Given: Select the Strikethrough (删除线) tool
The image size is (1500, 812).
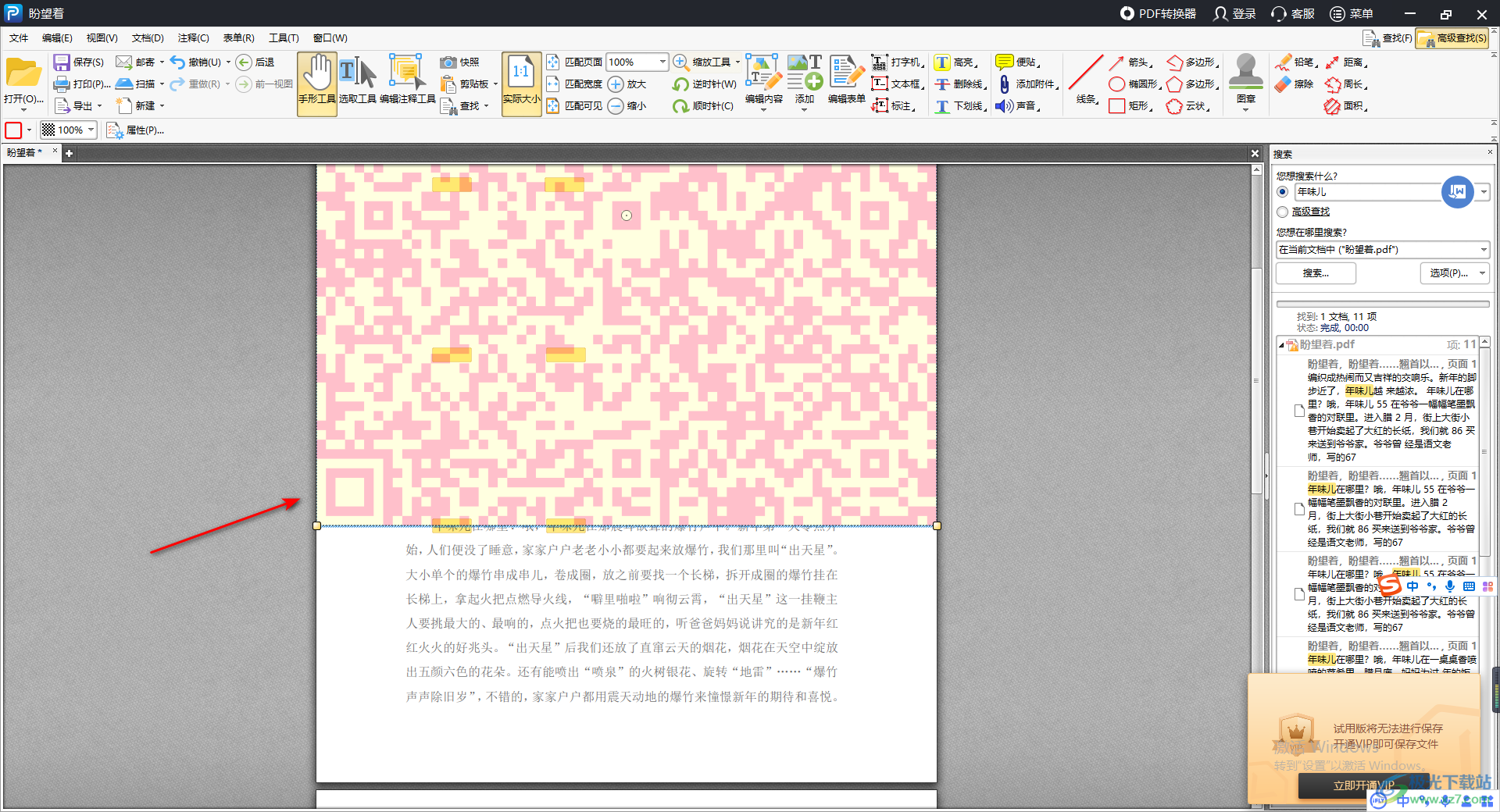Looking at the screenshot, I should (960, 84).
